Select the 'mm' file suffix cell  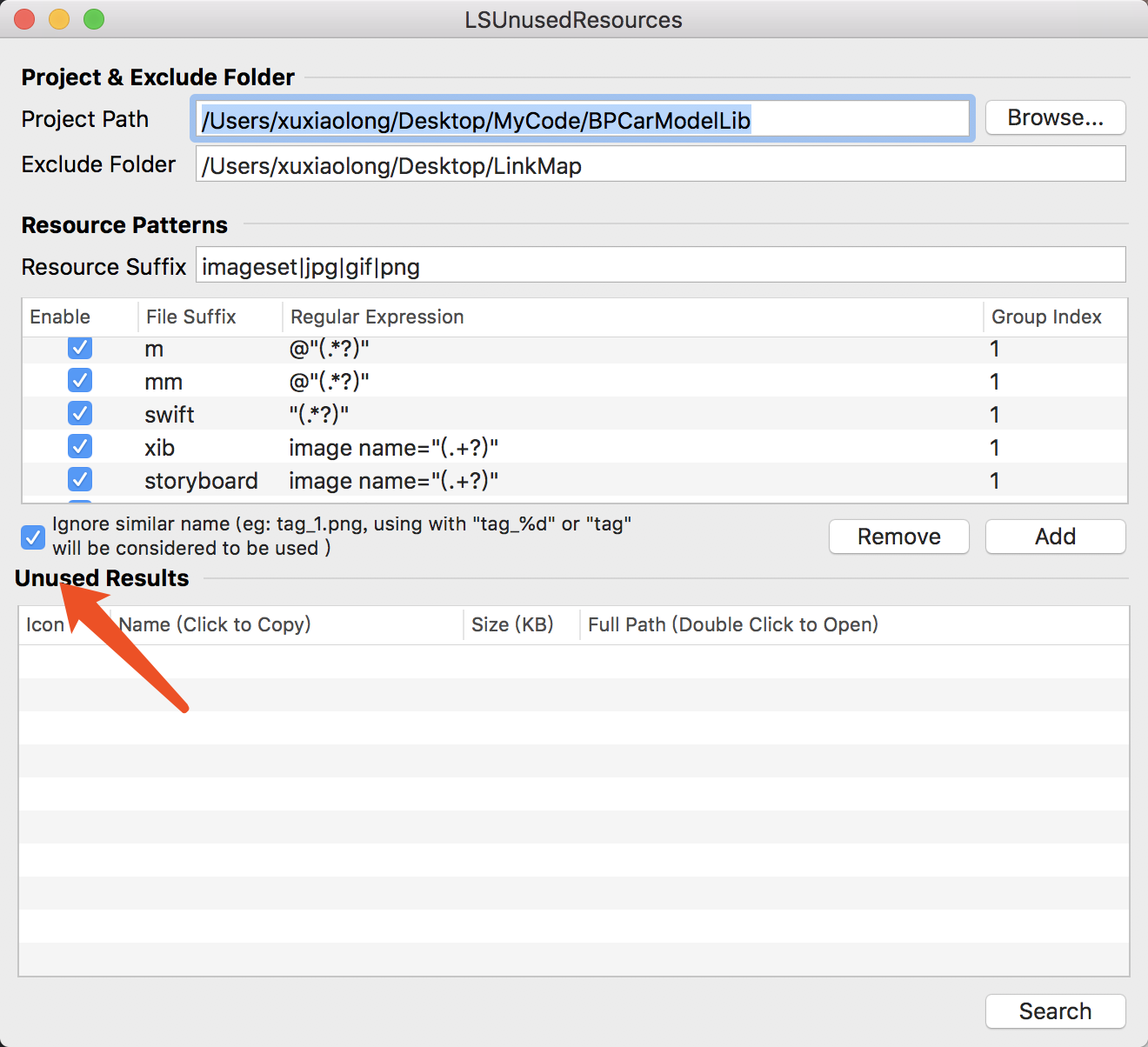click(164, 383)
